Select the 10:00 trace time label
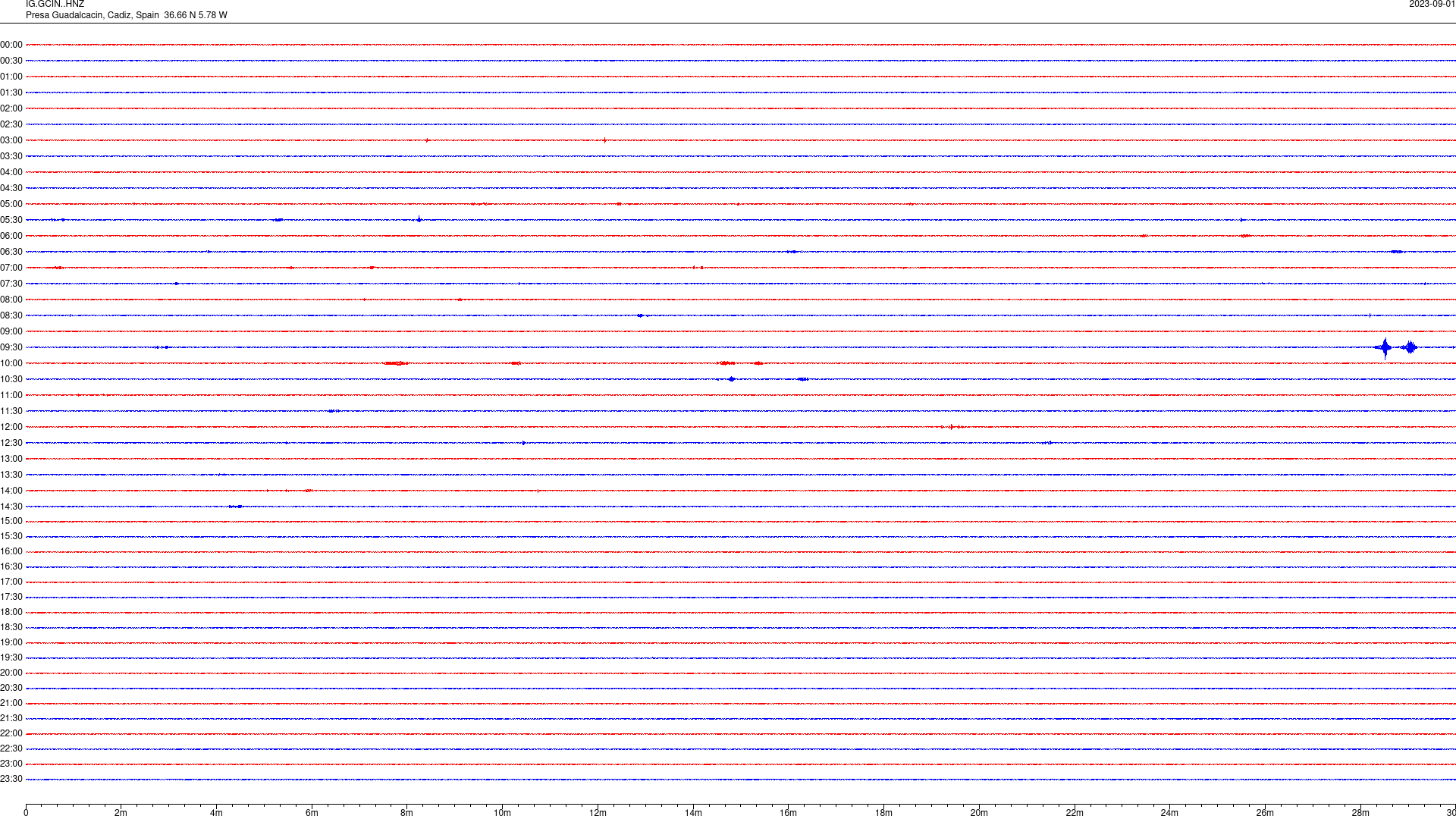1456x819 pixels. tap(11, 363)
